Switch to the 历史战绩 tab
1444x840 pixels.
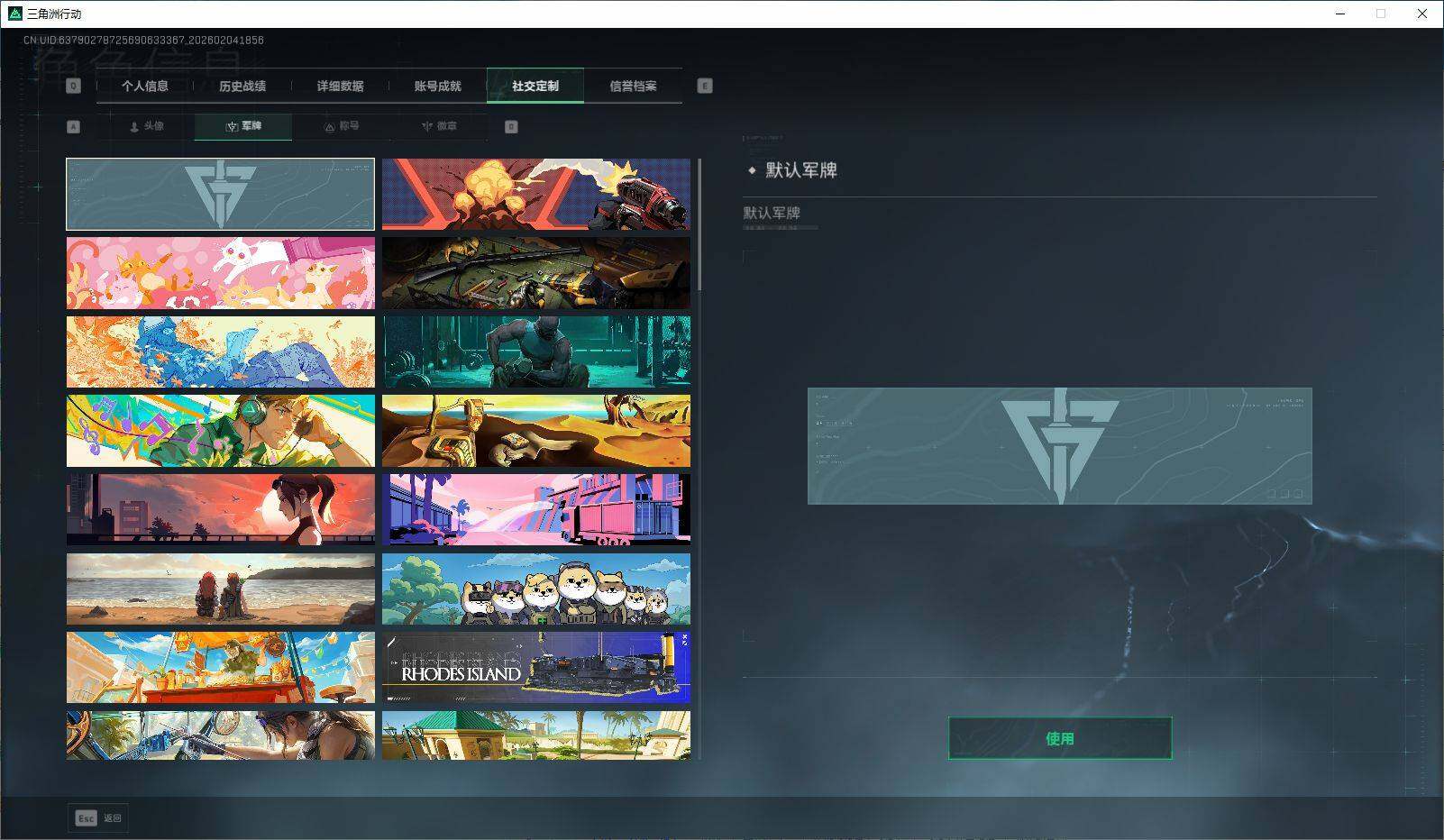242,87
